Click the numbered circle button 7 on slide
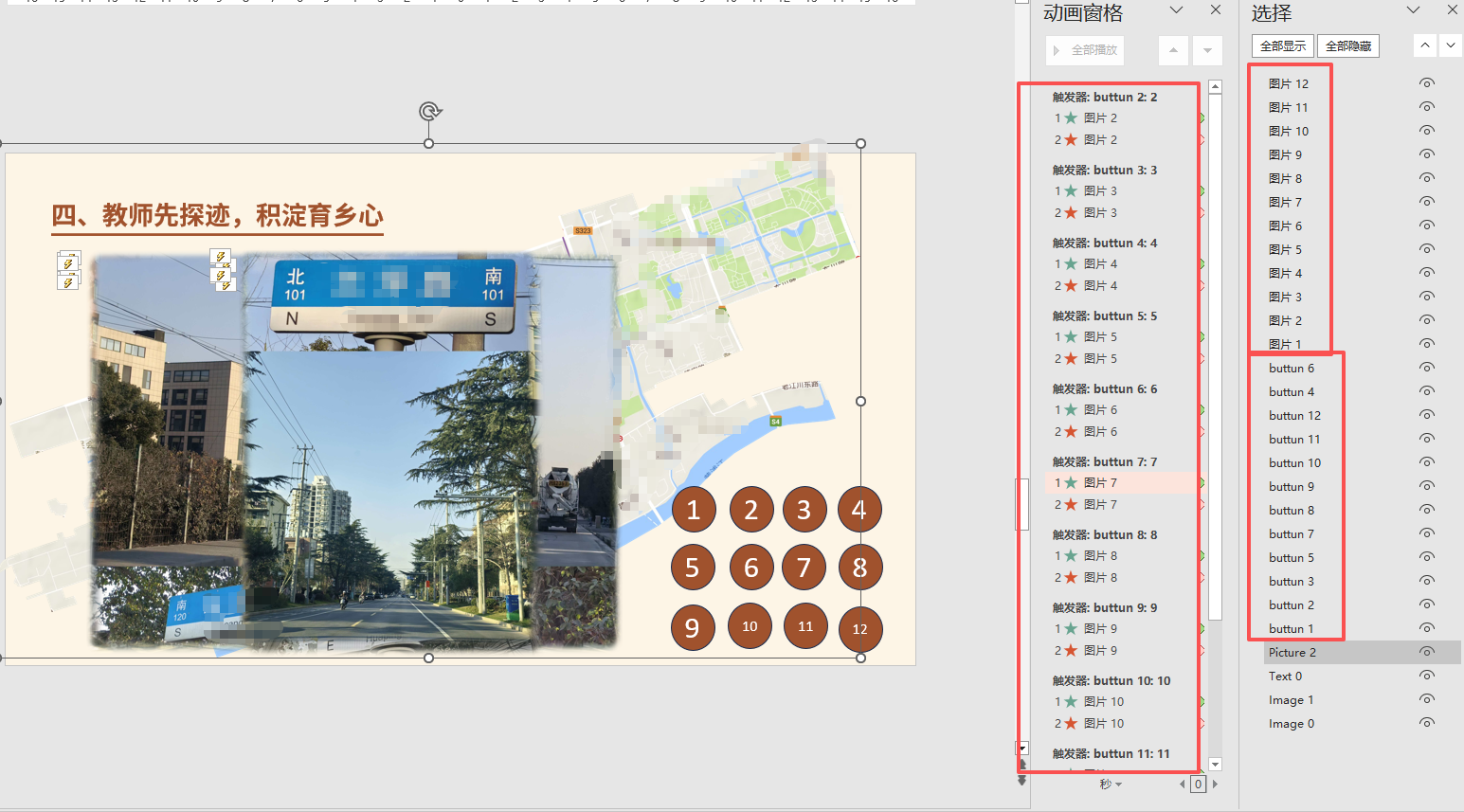This screenshot has width=1464, height=812. click(804, 568)
